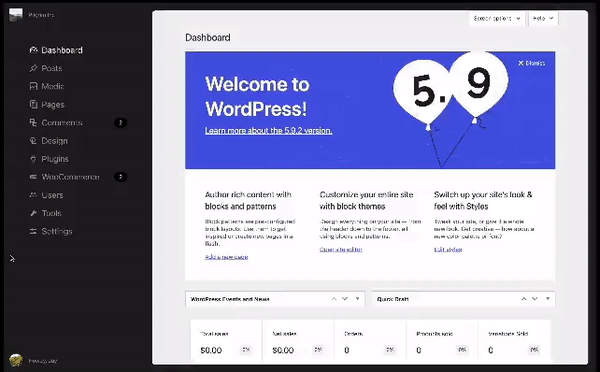Viewport: 600px width, 372px height.
Task: Move the Quick Draft widget down
Action: click(x=535, y=299)
